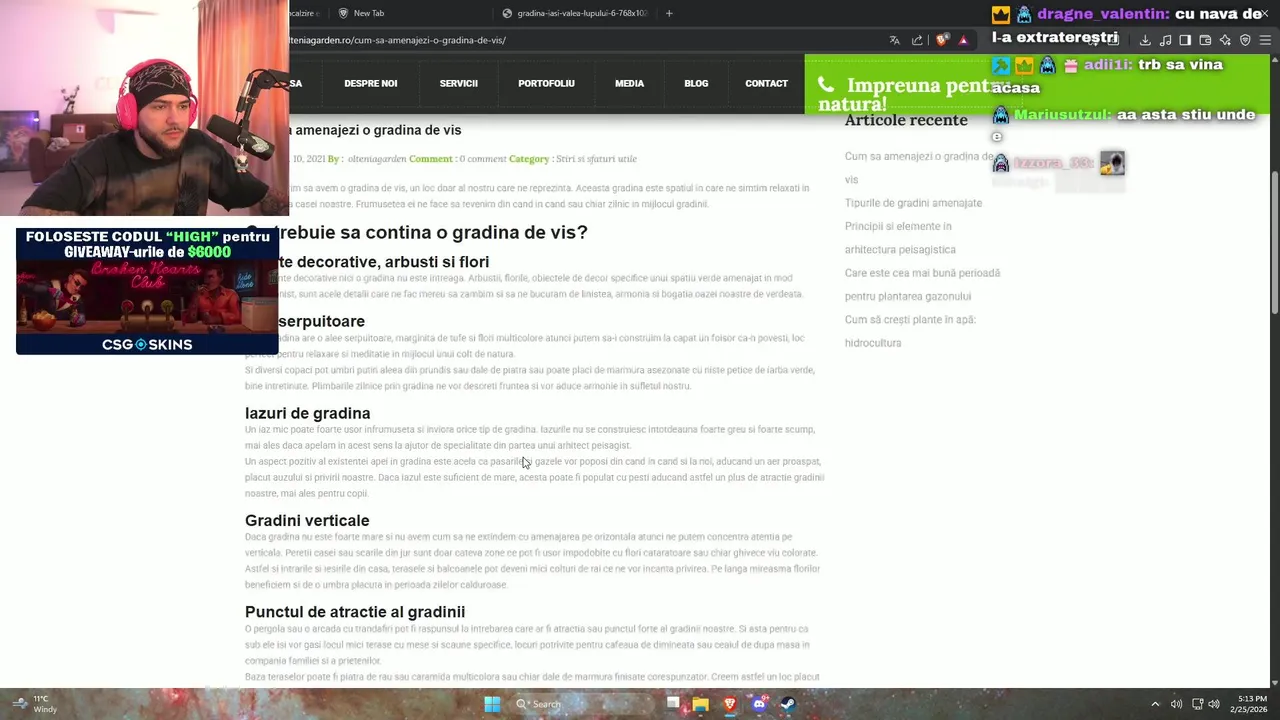Open MEDIA menu item

click(x=629, y=83)
